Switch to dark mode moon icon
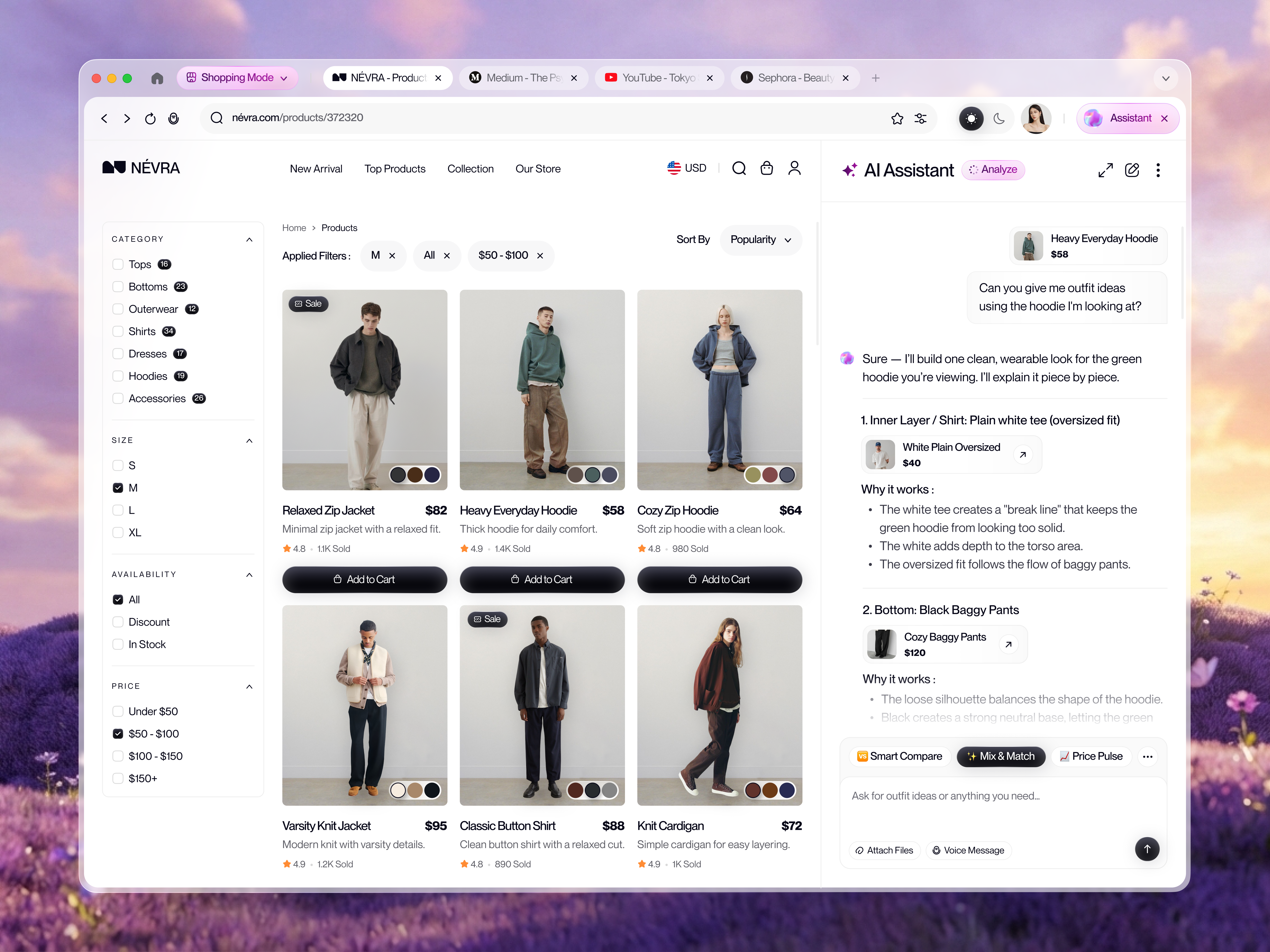 999,118
